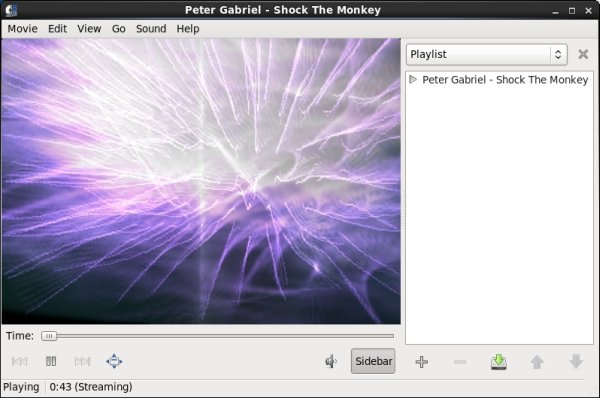The image size is (600, 398).
Task: Open the Sound menu
Action: [151, 29]
